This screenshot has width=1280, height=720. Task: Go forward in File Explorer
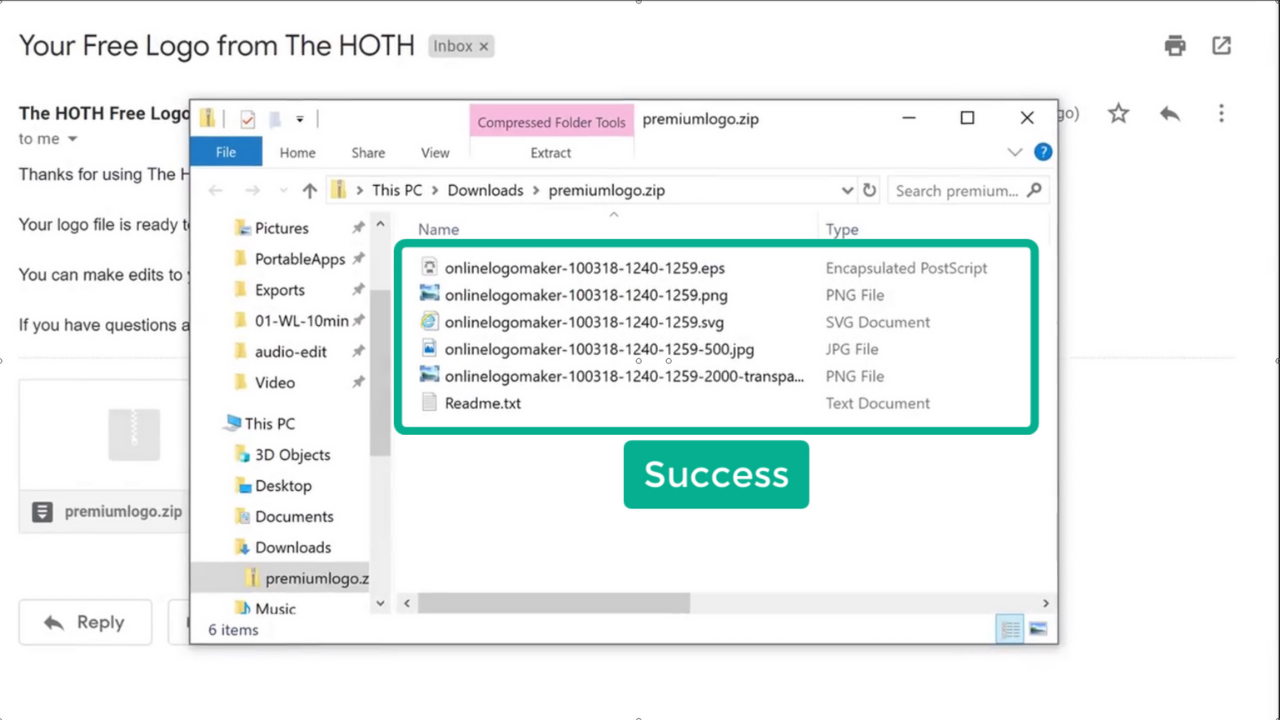click(253, 190)
